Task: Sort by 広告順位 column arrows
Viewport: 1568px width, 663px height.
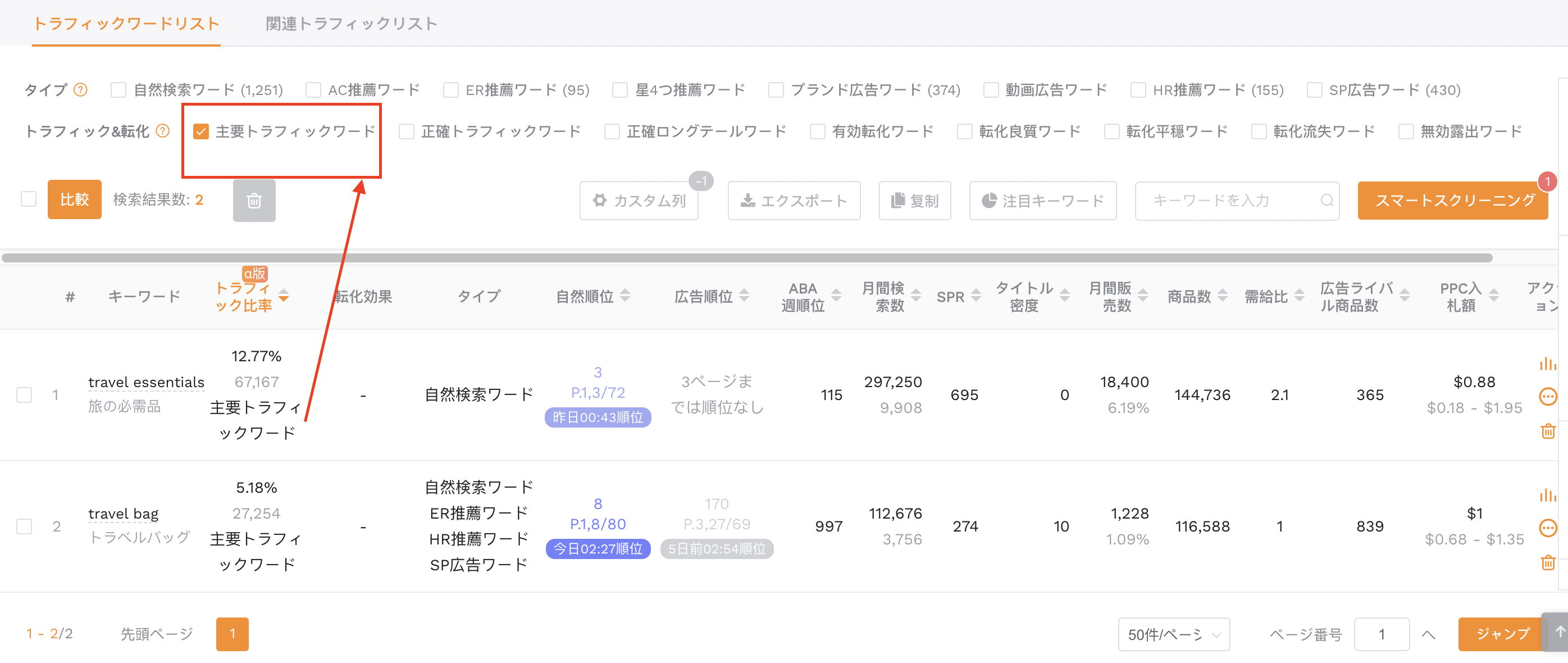Action: pos(743,296)
